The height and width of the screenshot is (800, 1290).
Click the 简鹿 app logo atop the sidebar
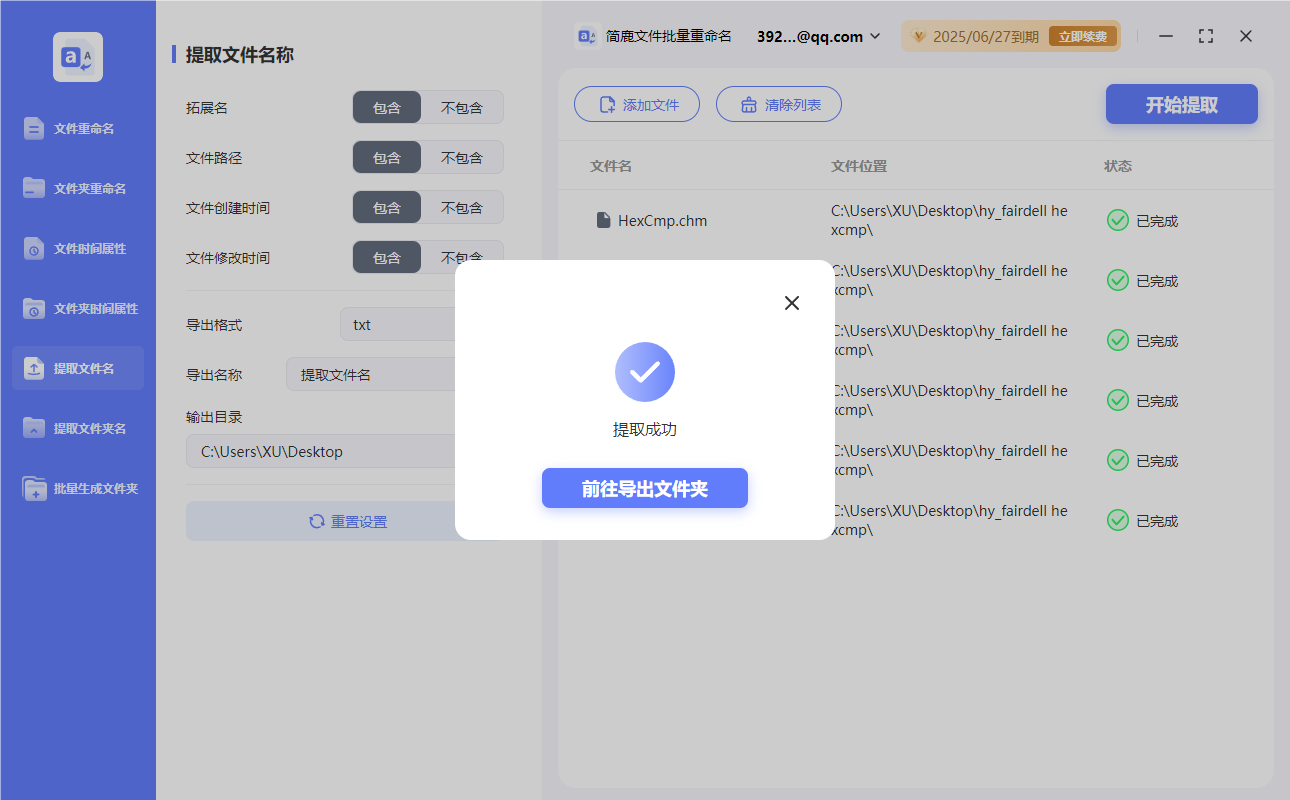[x=77, y=57]
